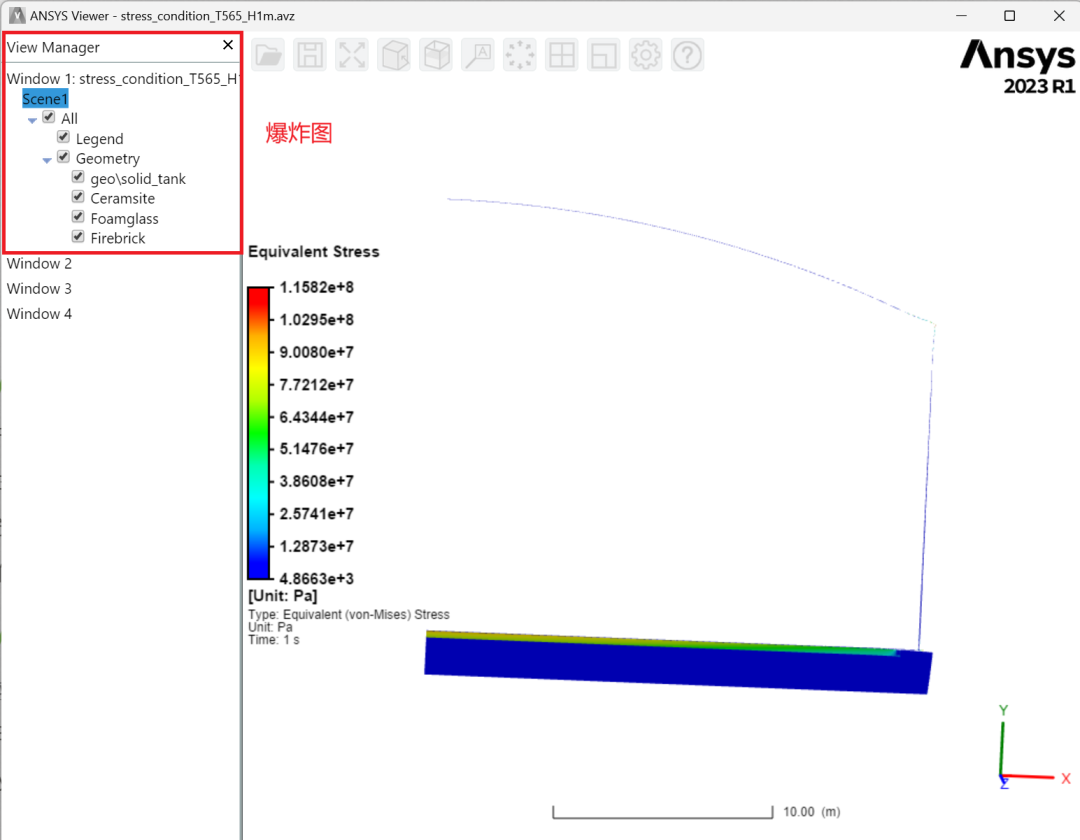The width and height of the screenshot is (1080, 840).
Task: Uncheck the Legend checkbox
Action: click(x=63, y=138)
